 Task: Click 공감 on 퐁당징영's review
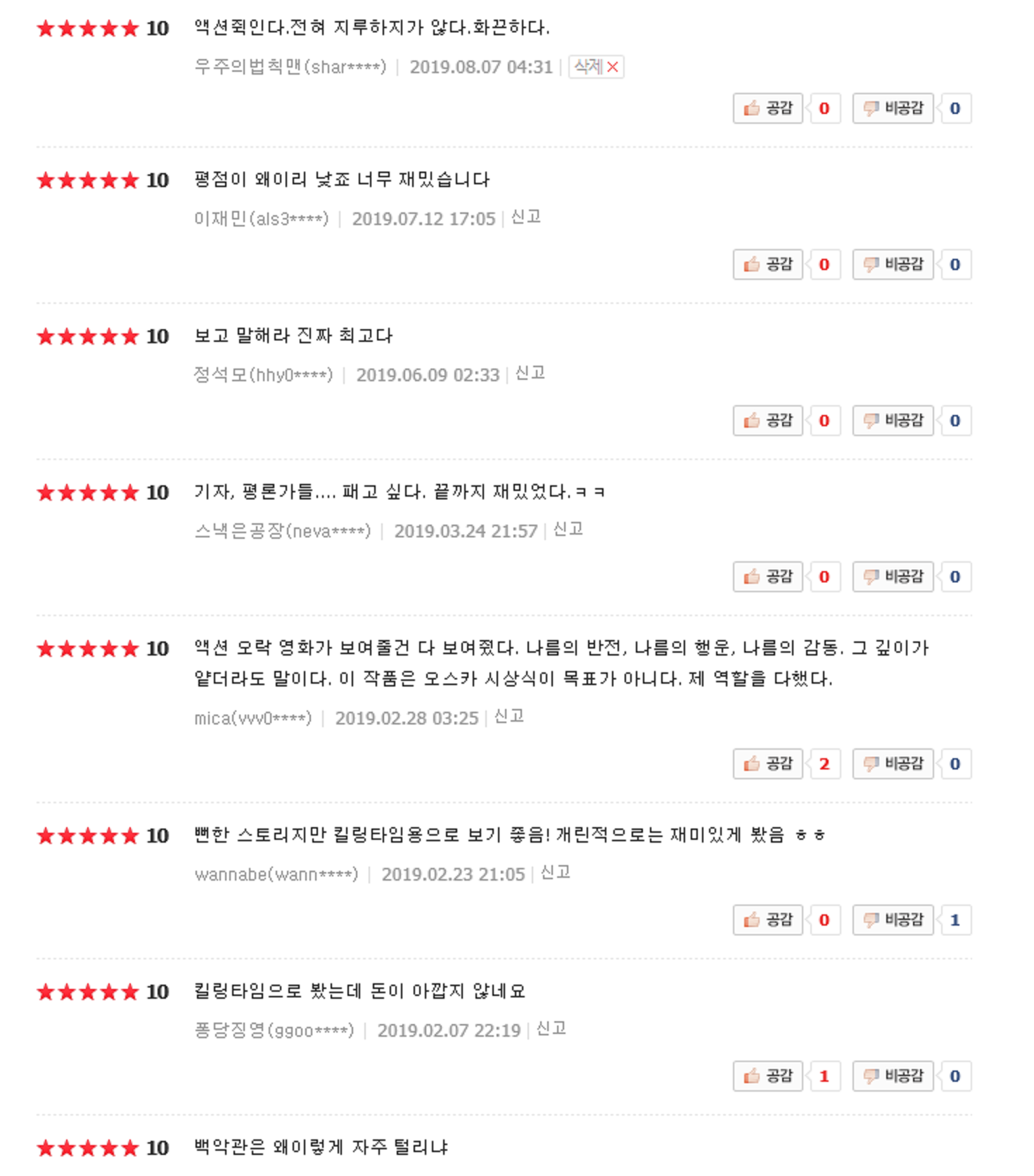(x=767, y=1076)
